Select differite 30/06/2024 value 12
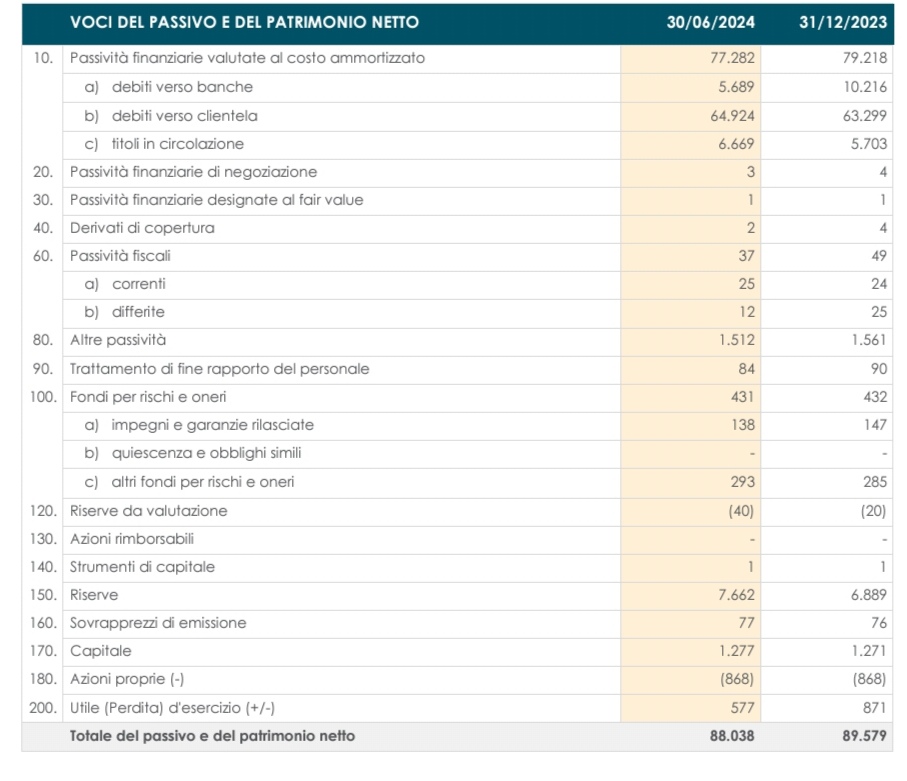Viewport: 907px width, 781px height. click(747, 312)
